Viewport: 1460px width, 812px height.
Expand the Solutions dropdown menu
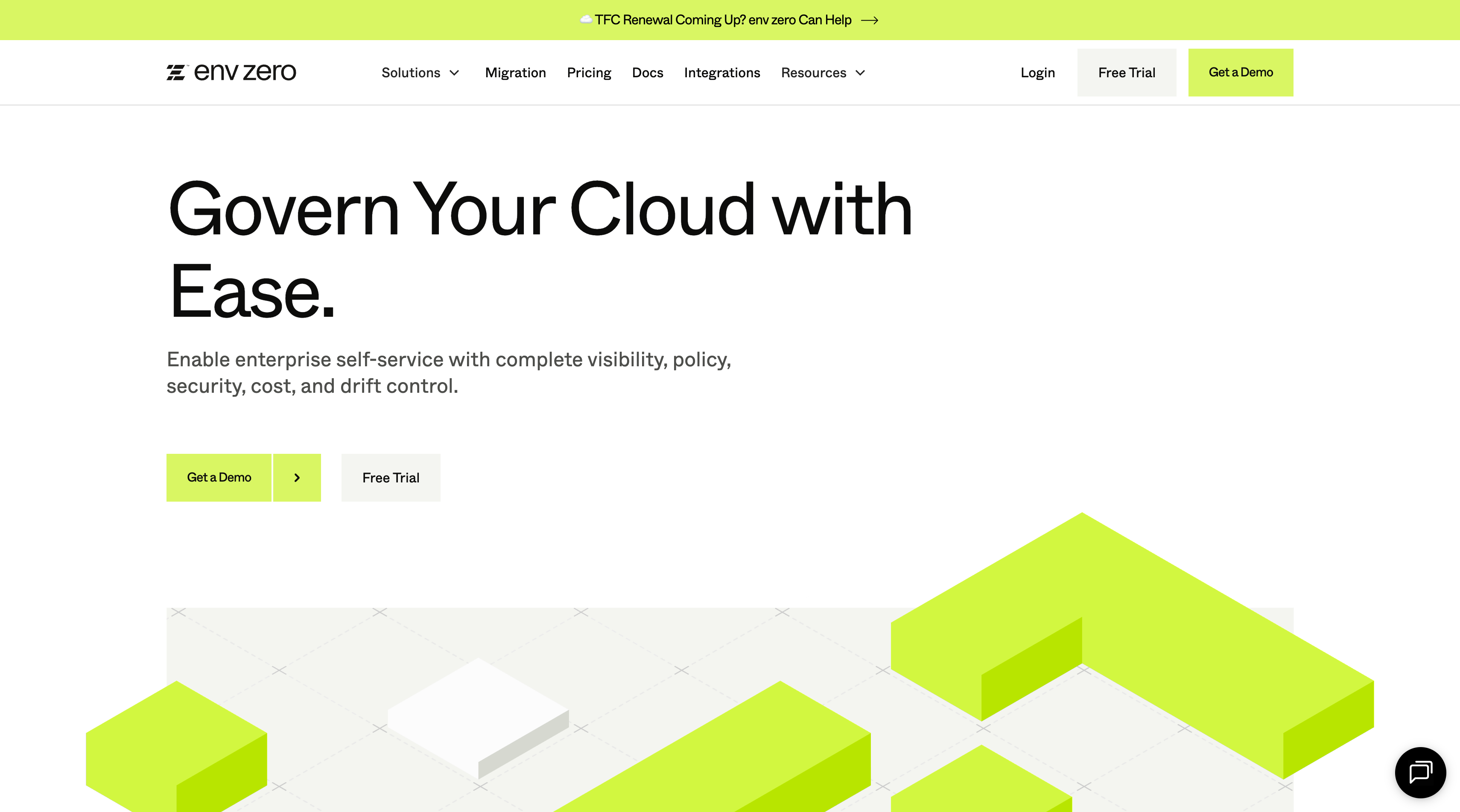coord(411,73)
